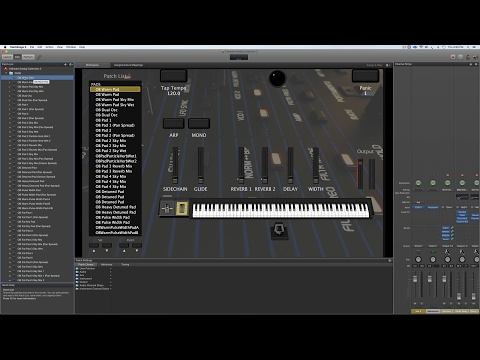Viewport: 480px width, 360px height.
Task: Select OB Pad 1 (Pan Spread) in workspace list
Action: click(115, 125)
